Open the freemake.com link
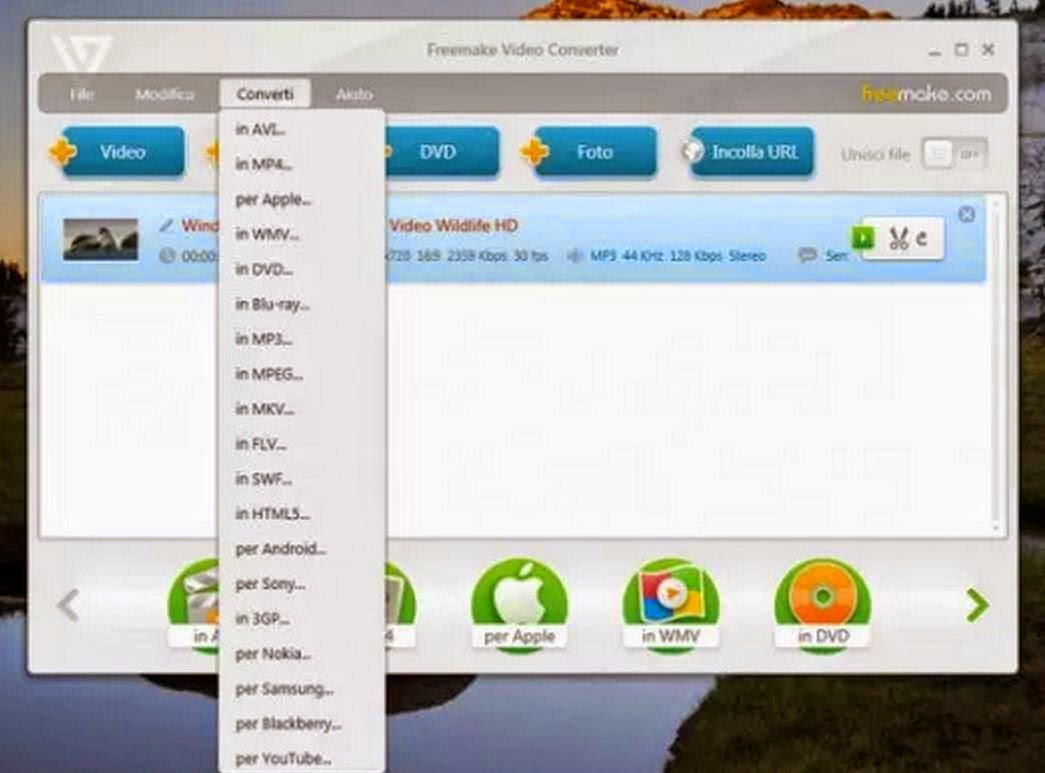Viewport: 1045px width, 773px height. [x=926, y=93]
